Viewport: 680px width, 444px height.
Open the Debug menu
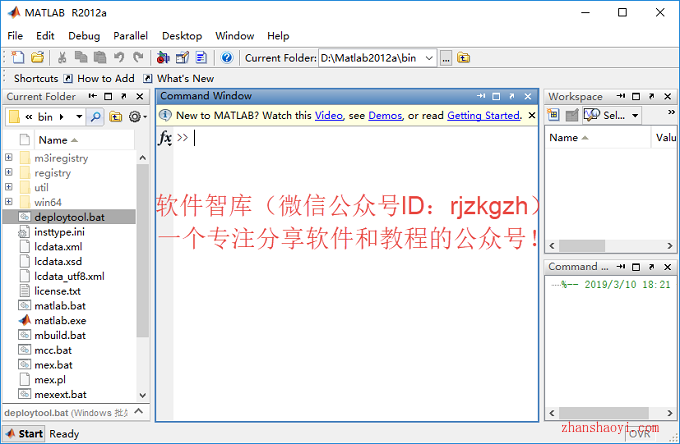84,36
